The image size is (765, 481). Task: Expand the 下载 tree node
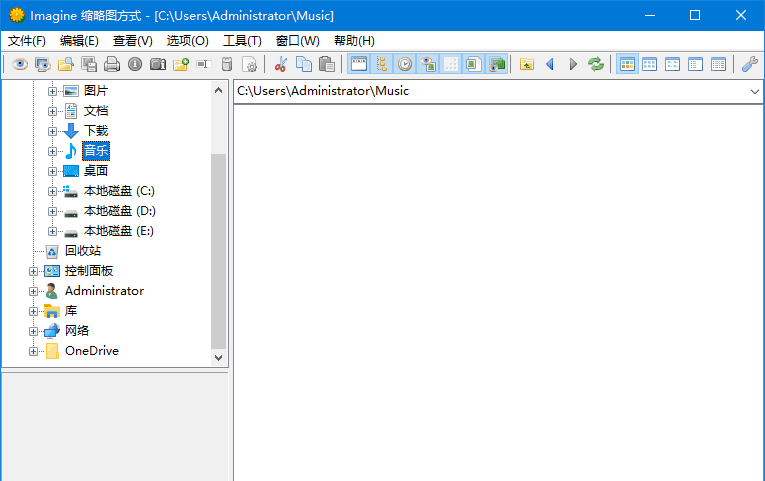click(52, 131)
